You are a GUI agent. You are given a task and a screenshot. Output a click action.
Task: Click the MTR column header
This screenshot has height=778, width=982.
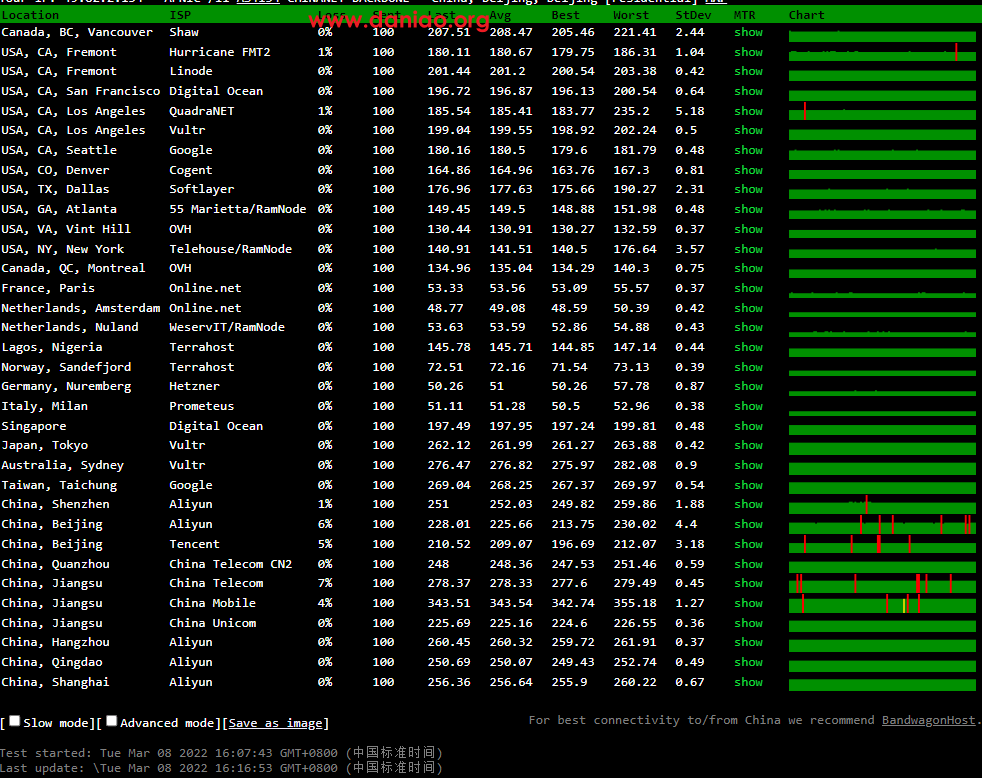[x=745, y=15]
